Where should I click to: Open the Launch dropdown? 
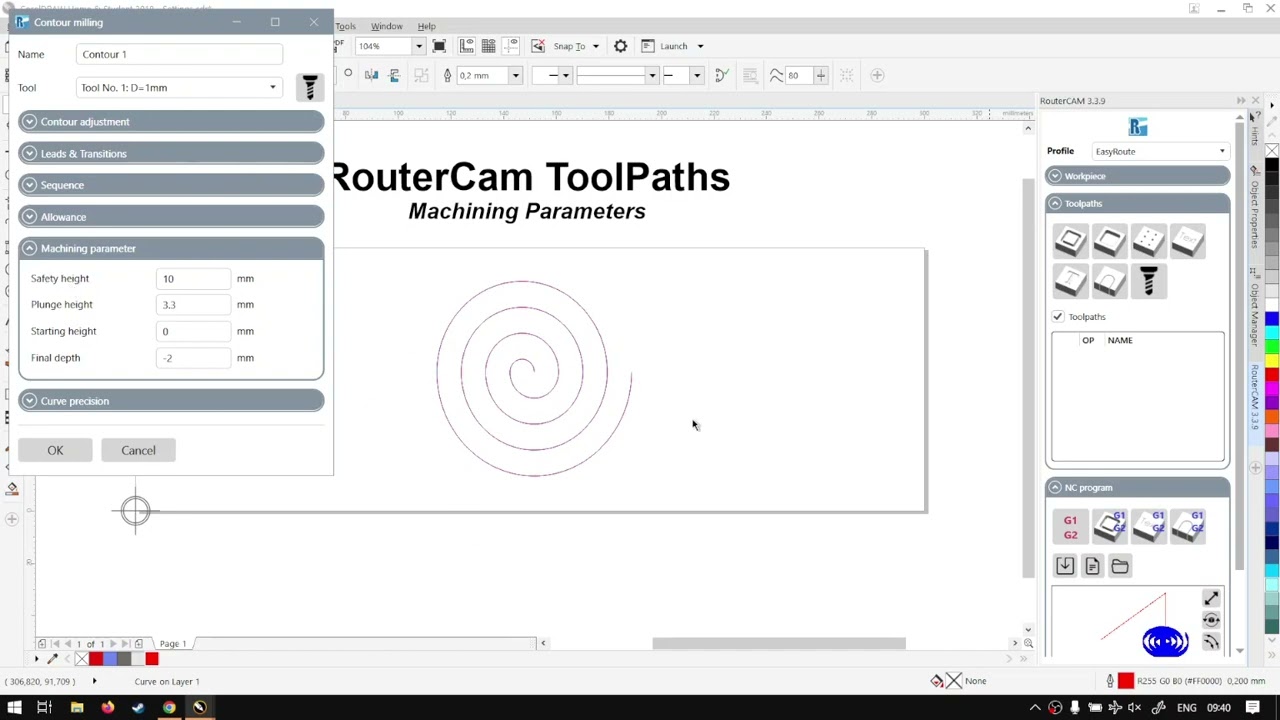tap(700, 46)
